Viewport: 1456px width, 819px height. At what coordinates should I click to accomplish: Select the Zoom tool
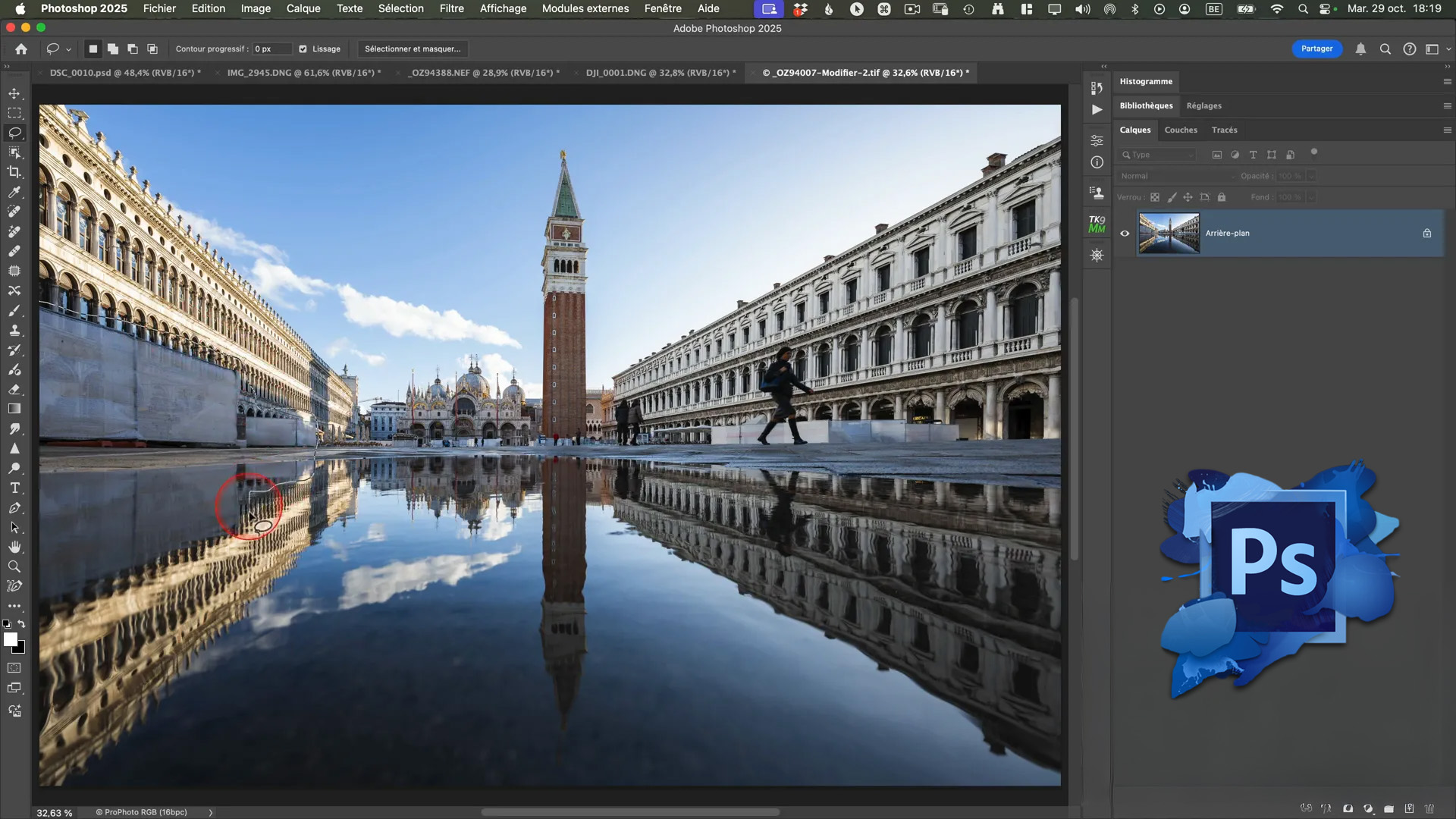point(14,566)
